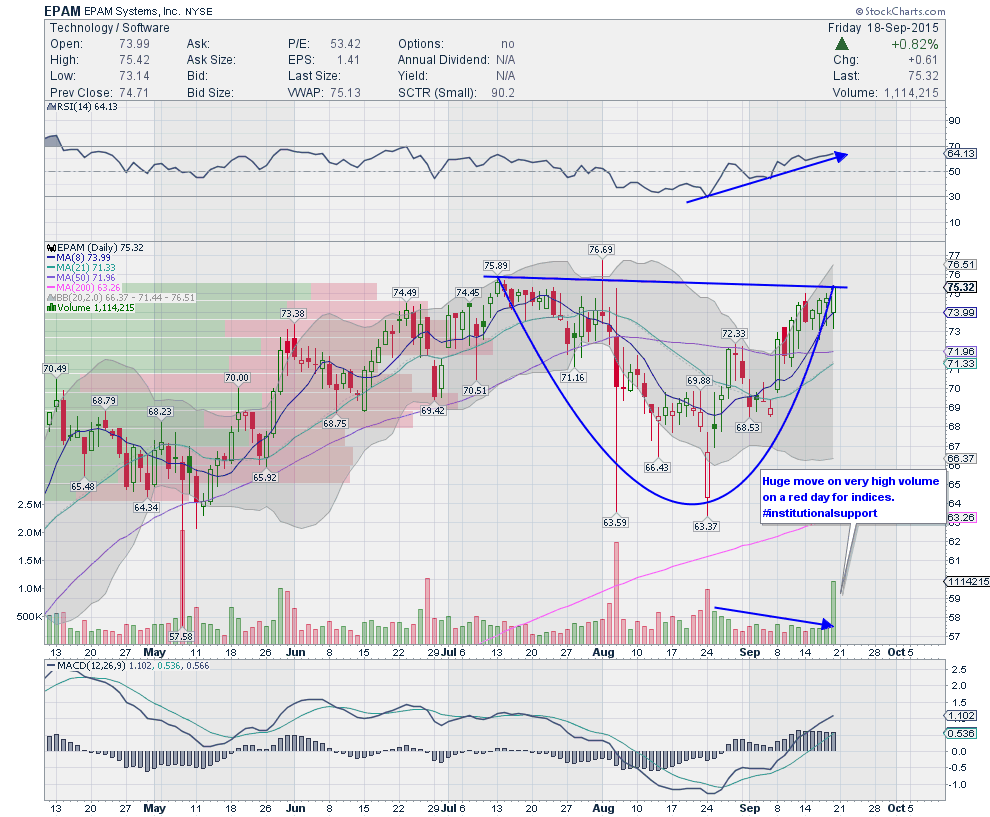This screenshot has width=990, height=817.
Task: Click the Low value 73.14
Action: pos(134,76)
